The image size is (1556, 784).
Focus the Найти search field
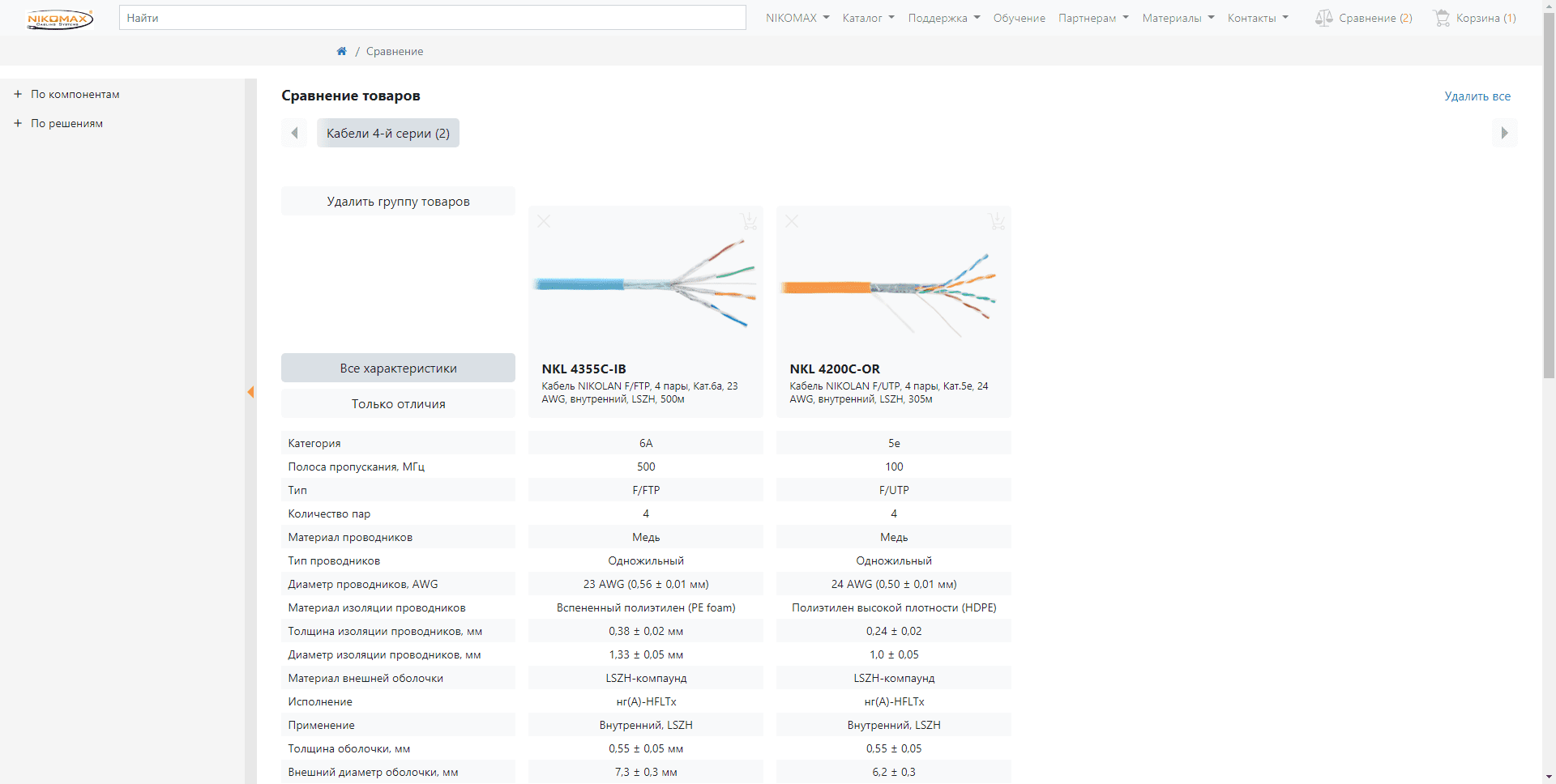432,18
